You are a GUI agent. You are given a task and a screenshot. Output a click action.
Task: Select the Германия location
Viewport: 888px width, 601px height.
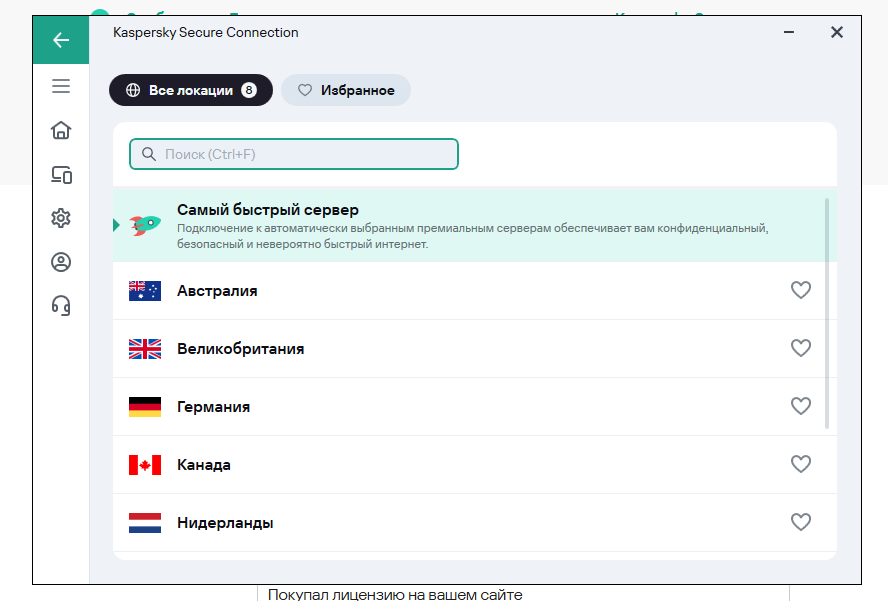tap(475, 407)
